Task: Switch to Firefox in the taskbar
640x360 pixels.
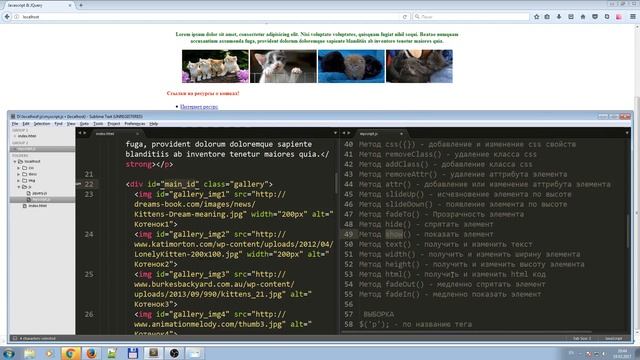Action: (91, 353)
